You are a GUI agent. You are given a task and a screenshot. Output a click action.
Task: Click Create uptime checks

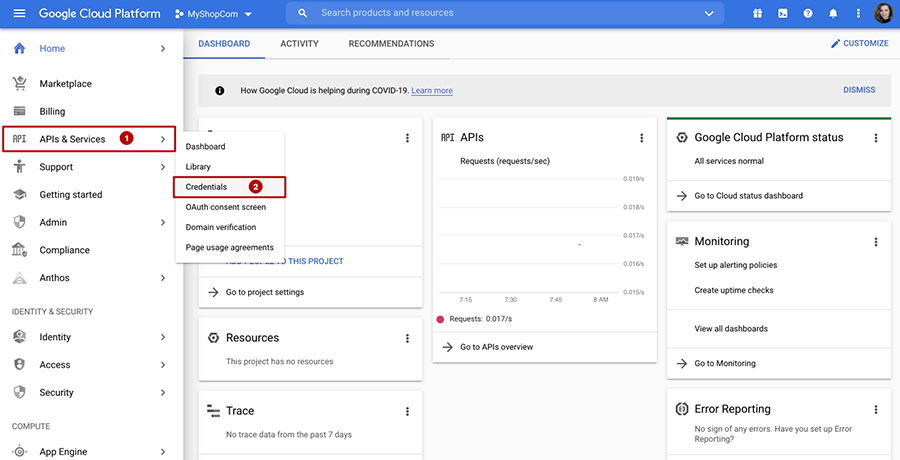734,291
